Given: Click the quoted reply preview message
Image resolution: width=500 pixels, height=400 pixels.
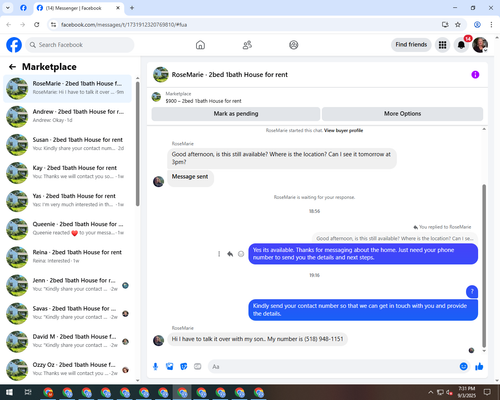Looking at the screenshot, I should tap(395, 238).
